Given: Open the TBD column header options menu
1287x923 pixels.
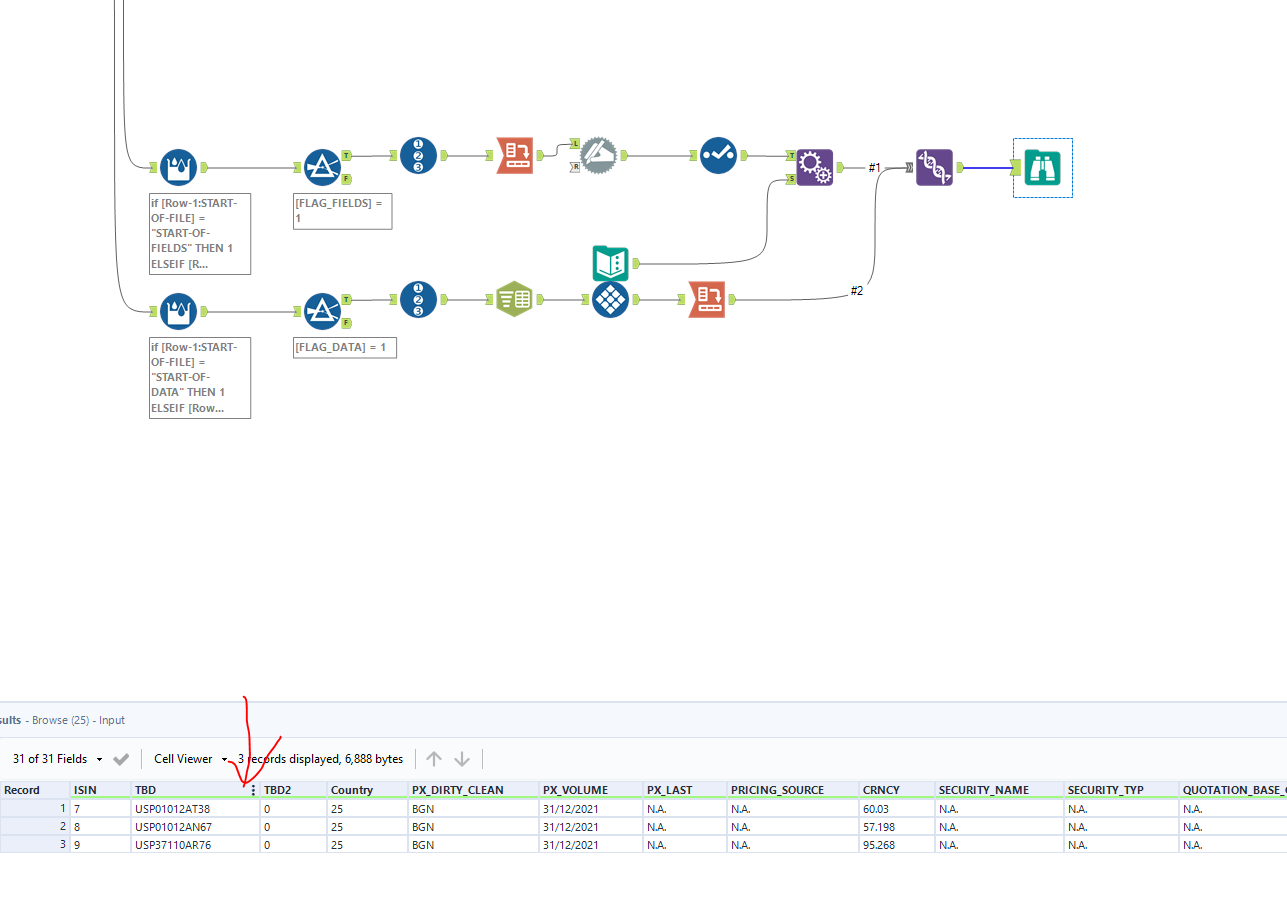Looking at the screenshot, I should 253,789.
